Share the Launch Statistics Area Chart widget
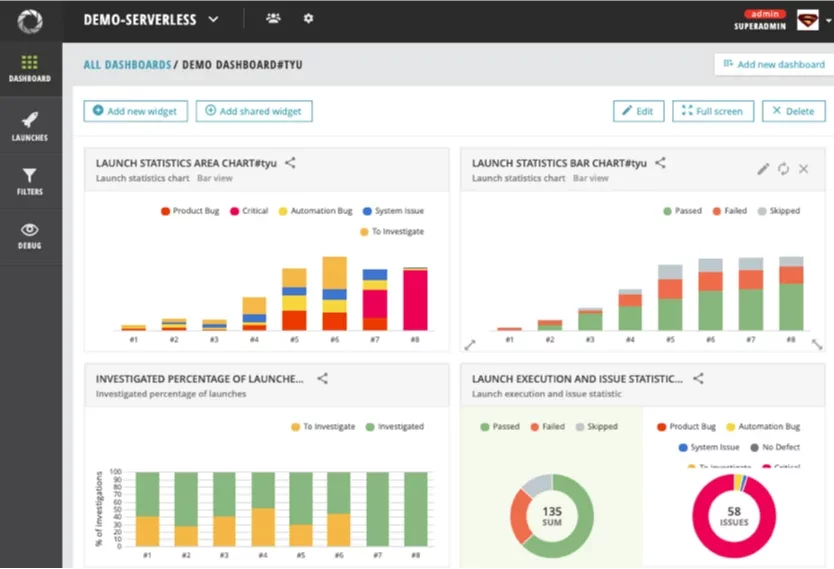 coord(290,163)
